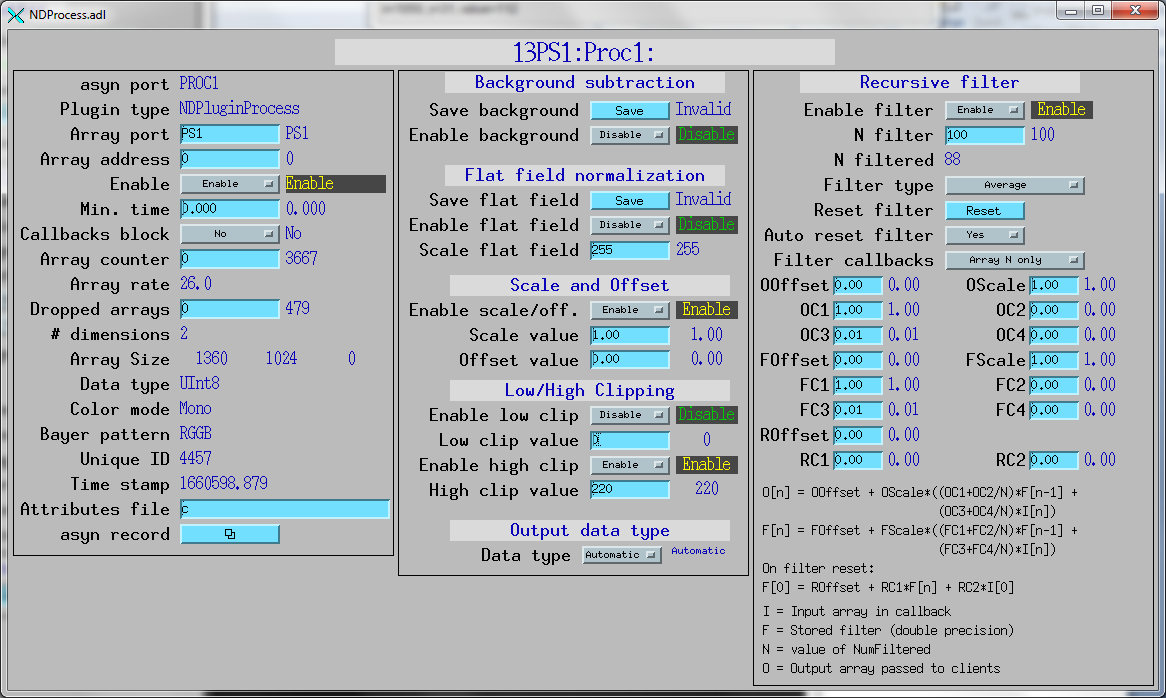This screenshot has width=1166, height=698.
Task: Click the Array port input field
Action: (229, 134)
